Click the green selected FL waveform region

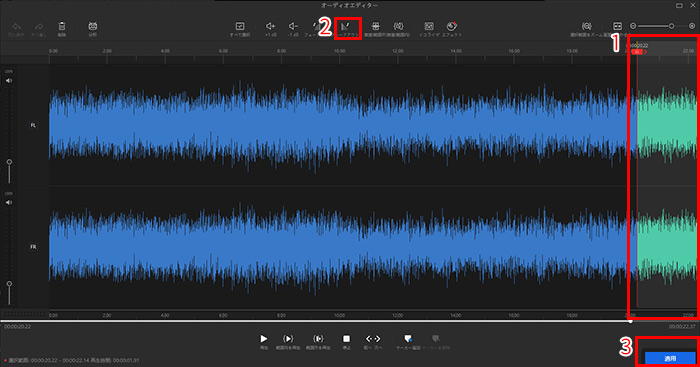coord(667,125)
